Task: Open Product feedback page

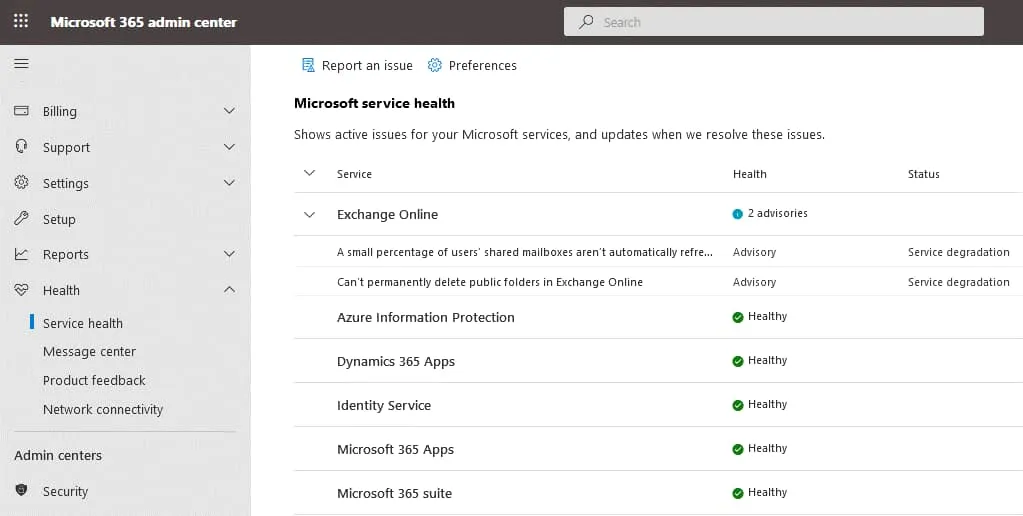Action: click(94, 380)
